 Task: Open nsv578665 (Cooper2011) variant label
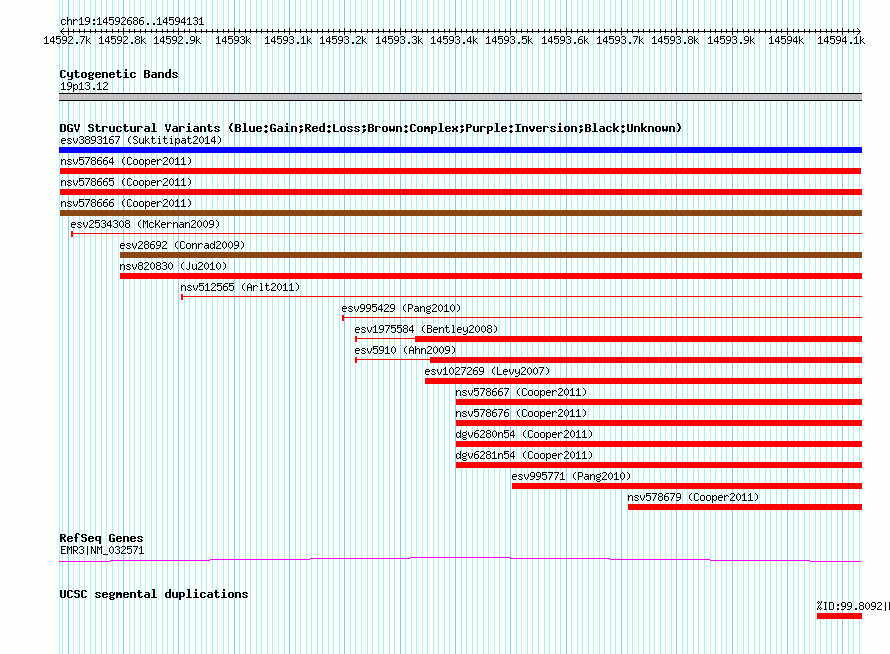(x=126, y=182)
